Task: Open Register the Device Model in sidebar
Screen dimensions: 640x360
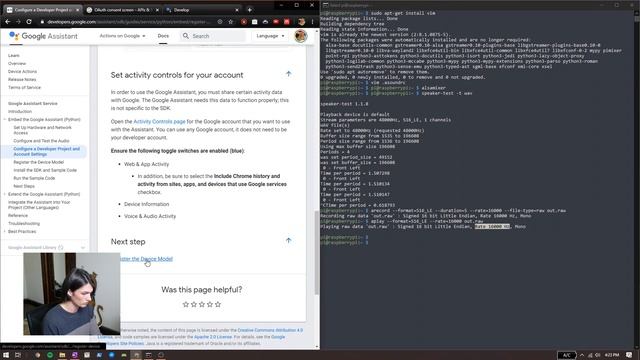Action: click(x=39, y=162)
